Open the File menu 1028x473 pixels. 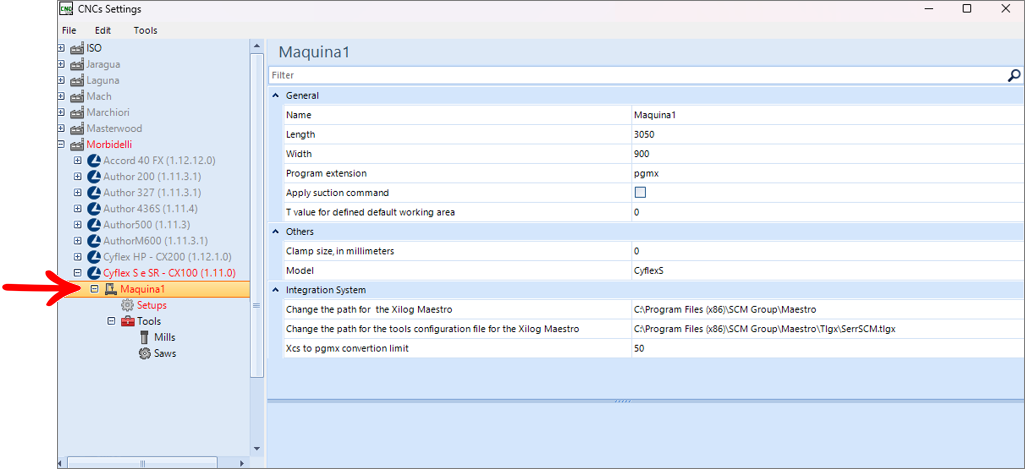pos(69,30)
